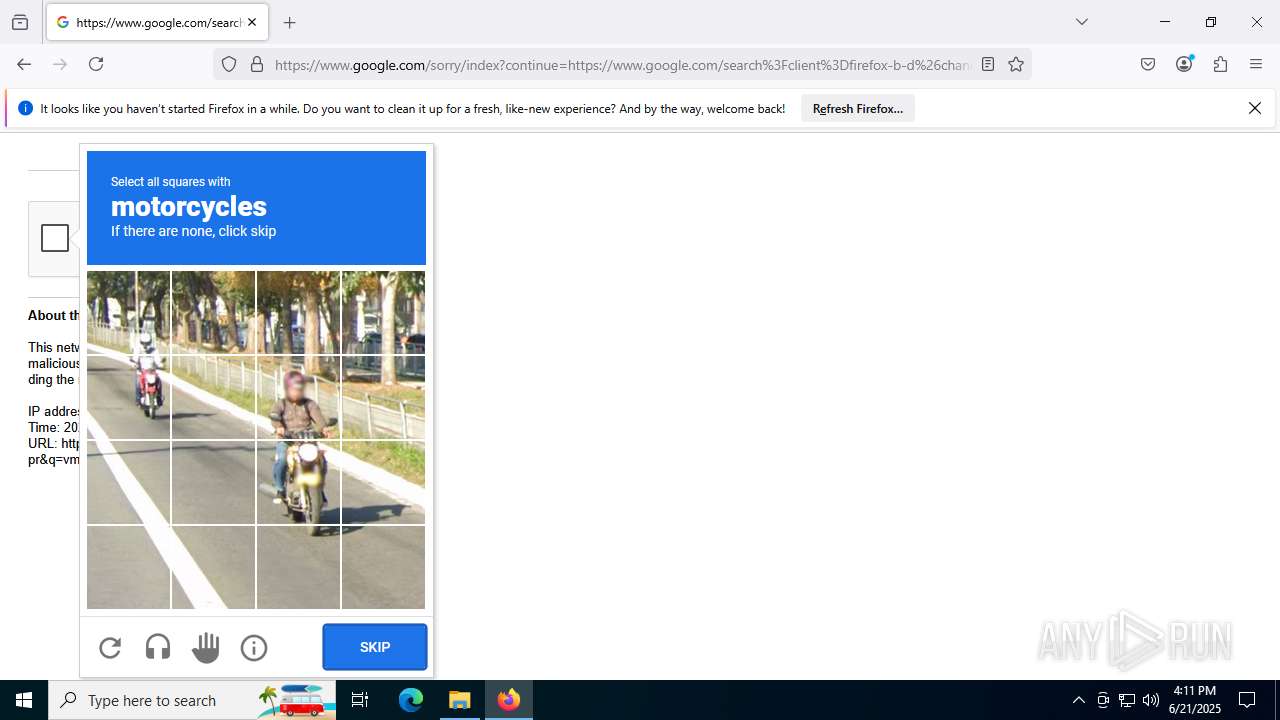Open the volume control in tray
Image resolution: width=1280 pixels, height=720 pixels.
(1151, 700)
